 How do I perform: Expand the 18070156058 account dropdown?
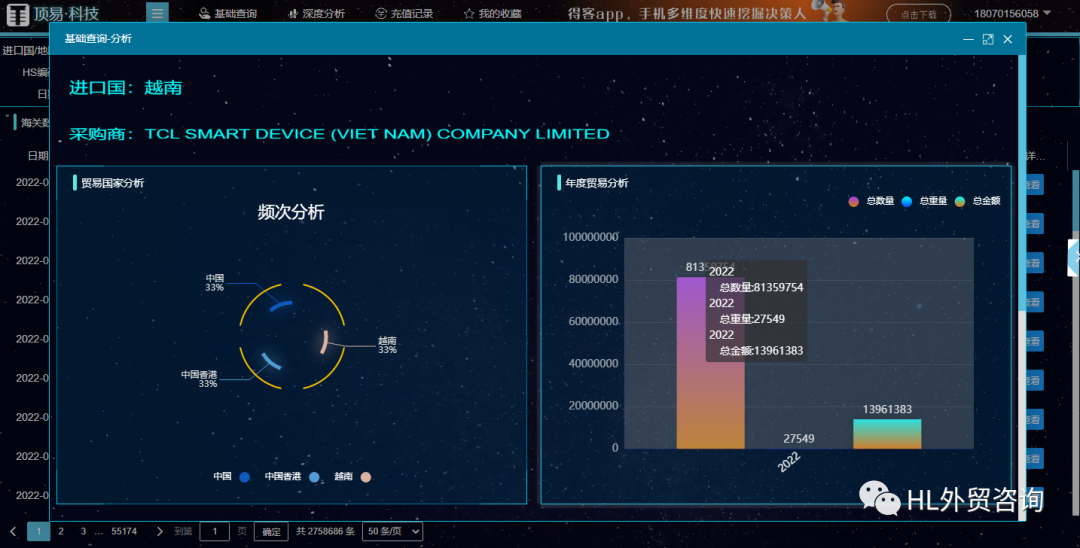[1012, 13]
